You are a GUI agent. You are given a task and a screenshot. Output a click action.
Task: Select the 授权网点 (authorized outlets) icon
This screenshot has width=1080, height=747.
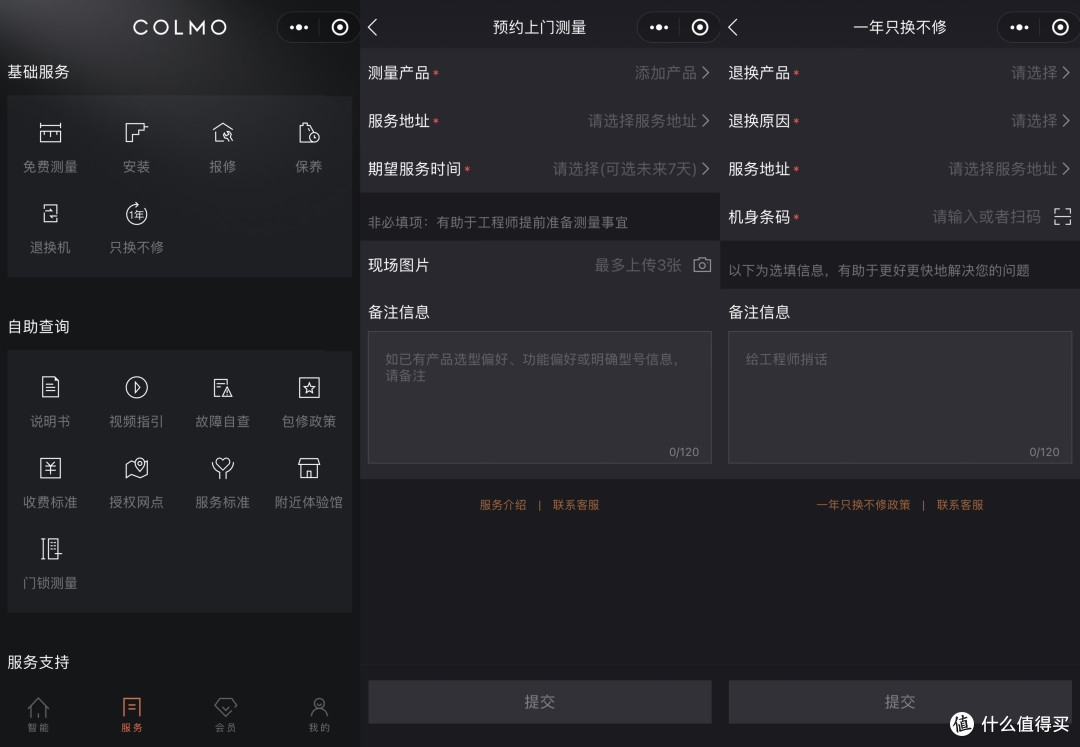coord(136,476)
